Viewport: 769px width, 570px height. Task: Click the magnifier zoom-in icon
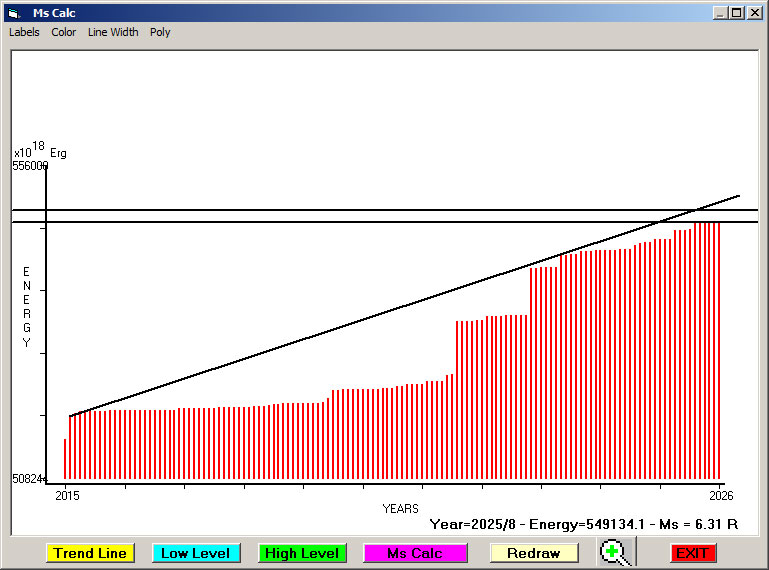coord(616,552)
